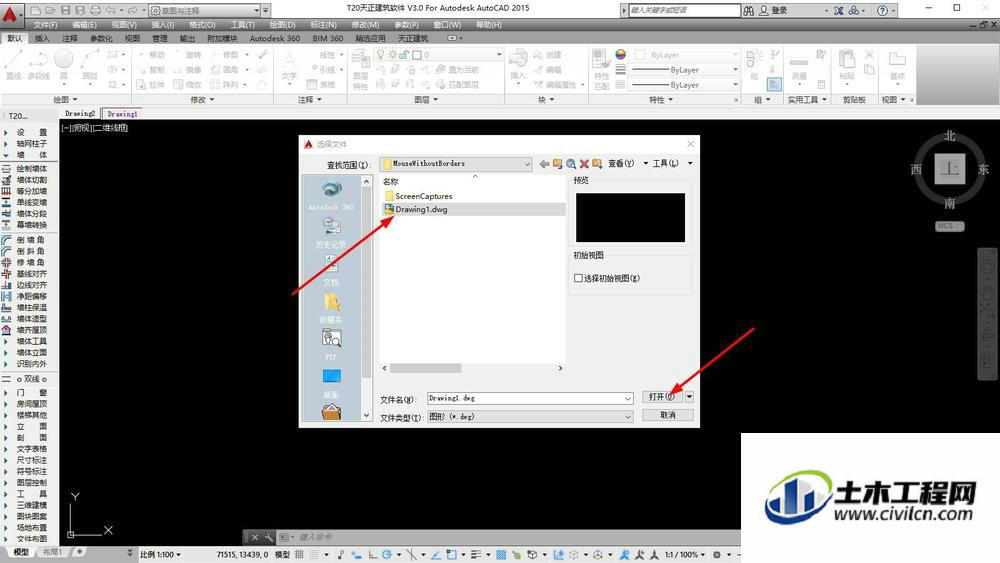This screenshot has width=1000, height=563.
Task: Open the 比例 1:100 scale dropdown
Action: coord(160,555)
